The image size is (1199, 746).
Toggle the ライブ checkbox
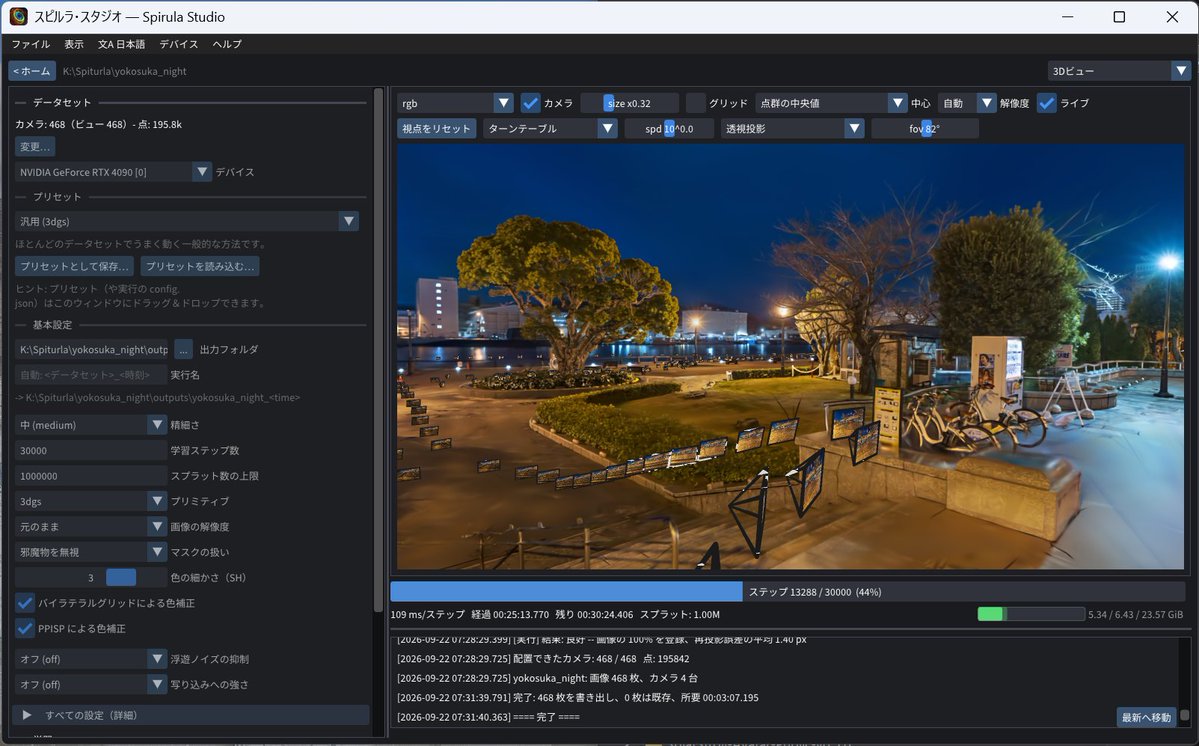click(1047, 103)
